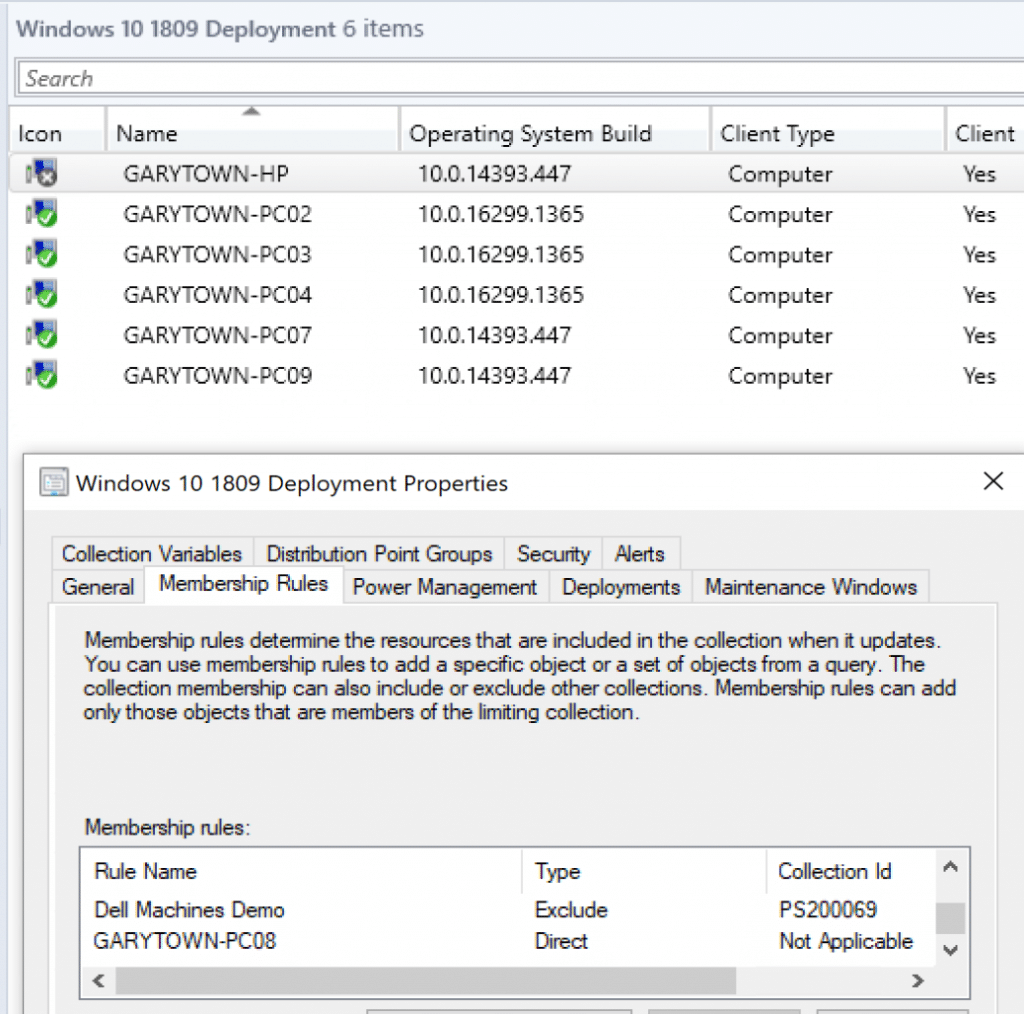Click the GARYTOWN-HP inactive client icon
Screen dimensions: 1024x1014
click(42, 175)
